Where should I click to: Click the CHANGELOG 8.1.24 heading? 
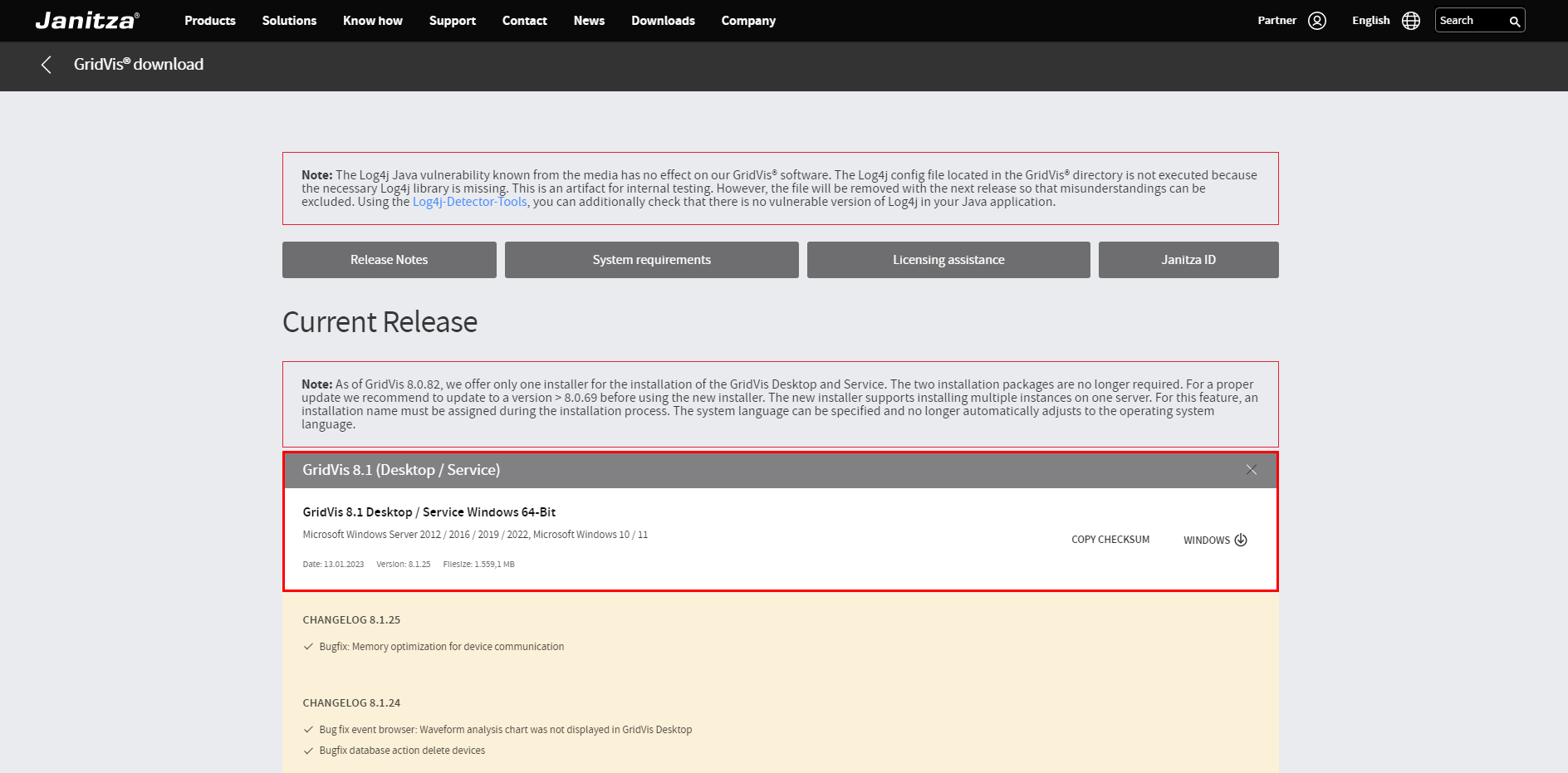click(351, 703)
